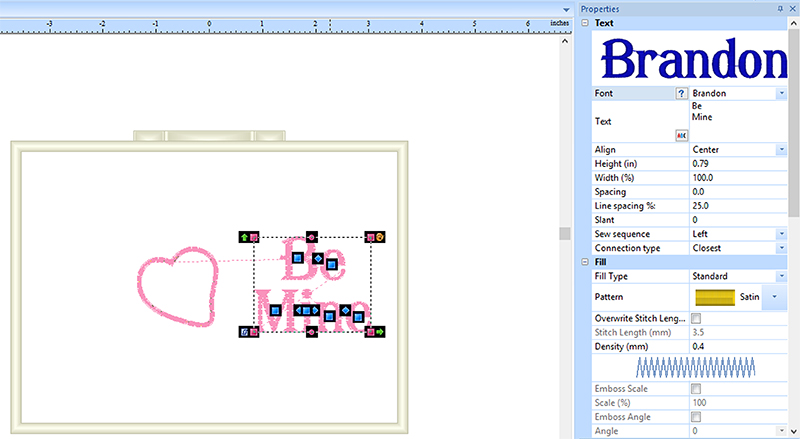Viewport: 800px width, 439px height.
Task: Click the rotate handle at the text's top-right corner
Action: (x=380, y=237)
